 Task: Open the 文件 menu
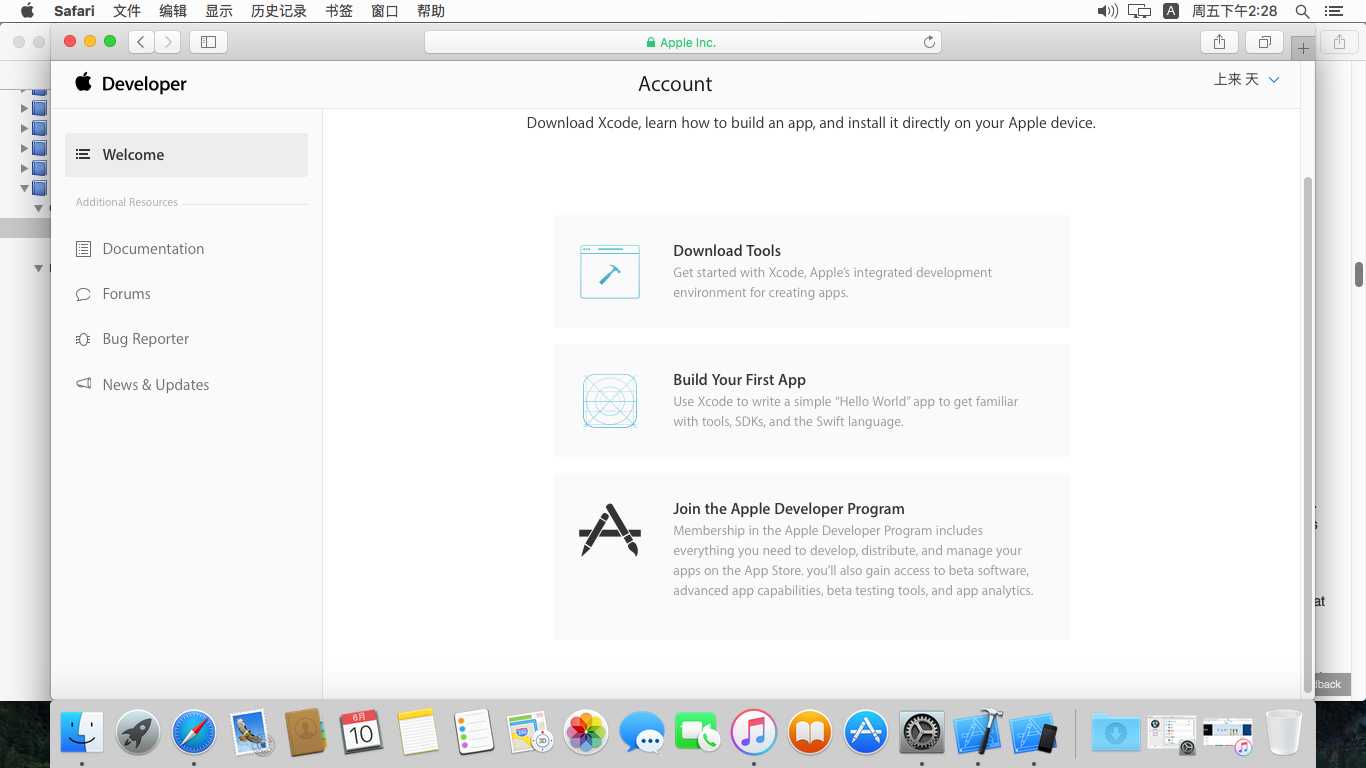point(127,11)
